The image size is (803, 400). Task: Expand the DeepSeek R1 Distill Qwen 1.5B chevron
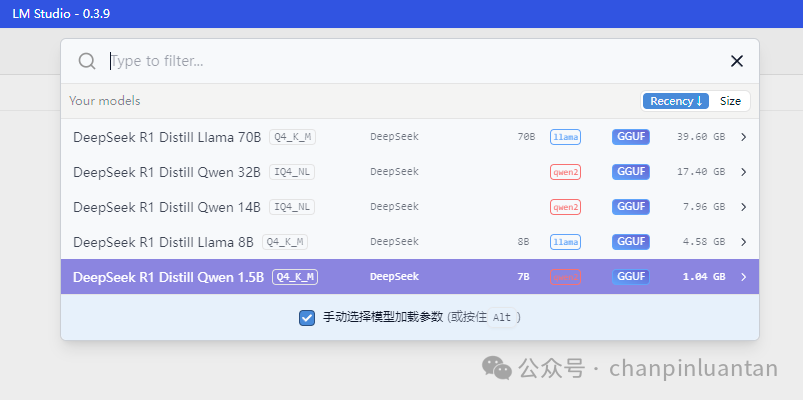[x=744, y=277]
